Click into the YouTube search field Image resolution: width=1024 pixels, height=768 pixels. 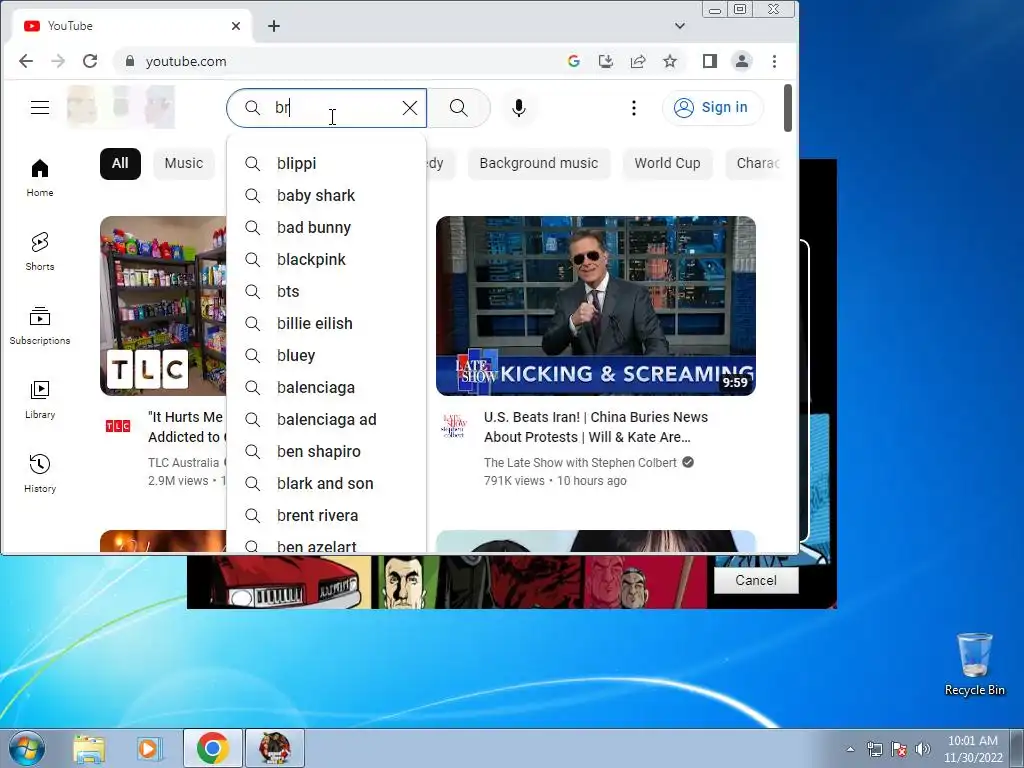pyautogui.click(x=327, y=108)
